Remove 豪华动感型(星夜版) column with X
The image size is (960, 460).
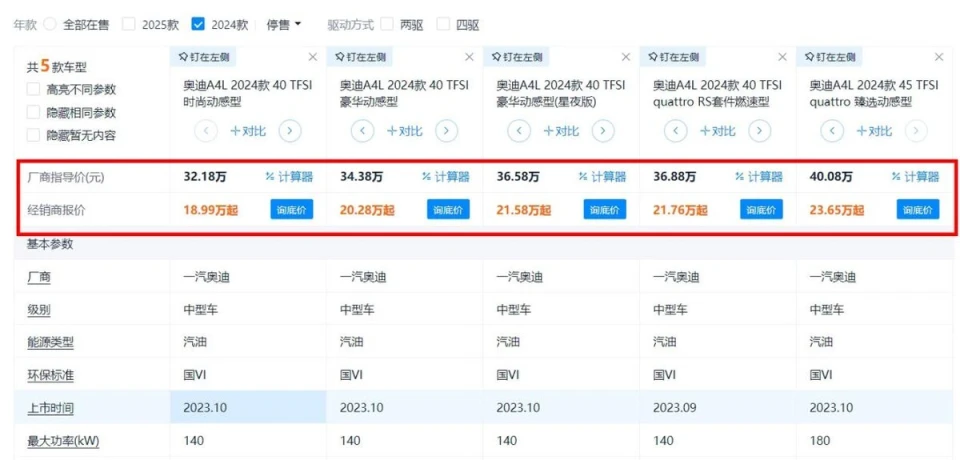tap(626, 57)
